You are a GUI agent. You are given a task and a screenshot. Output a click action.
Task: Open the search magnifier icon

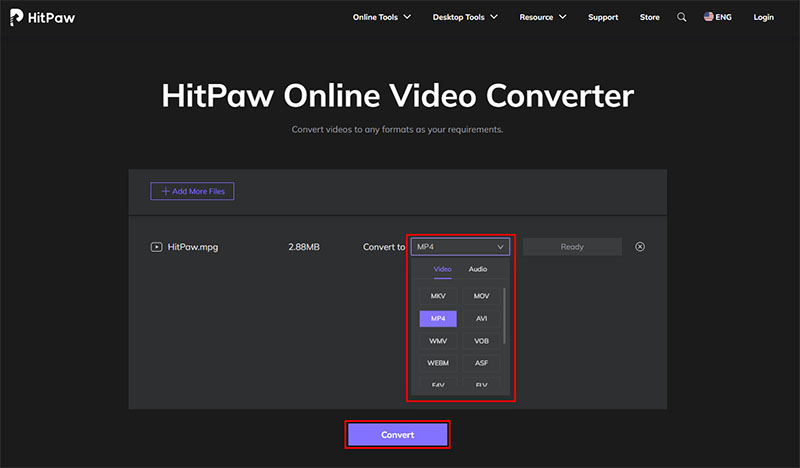click(x=682, y=17)
